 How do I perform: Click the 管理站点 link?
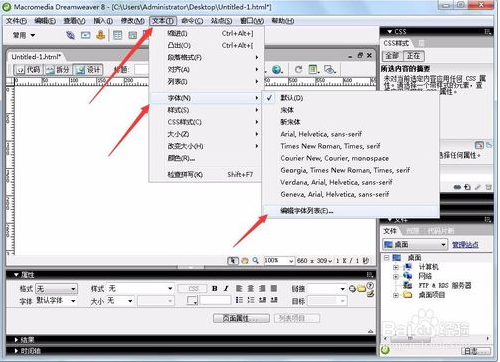pos(465,245)
